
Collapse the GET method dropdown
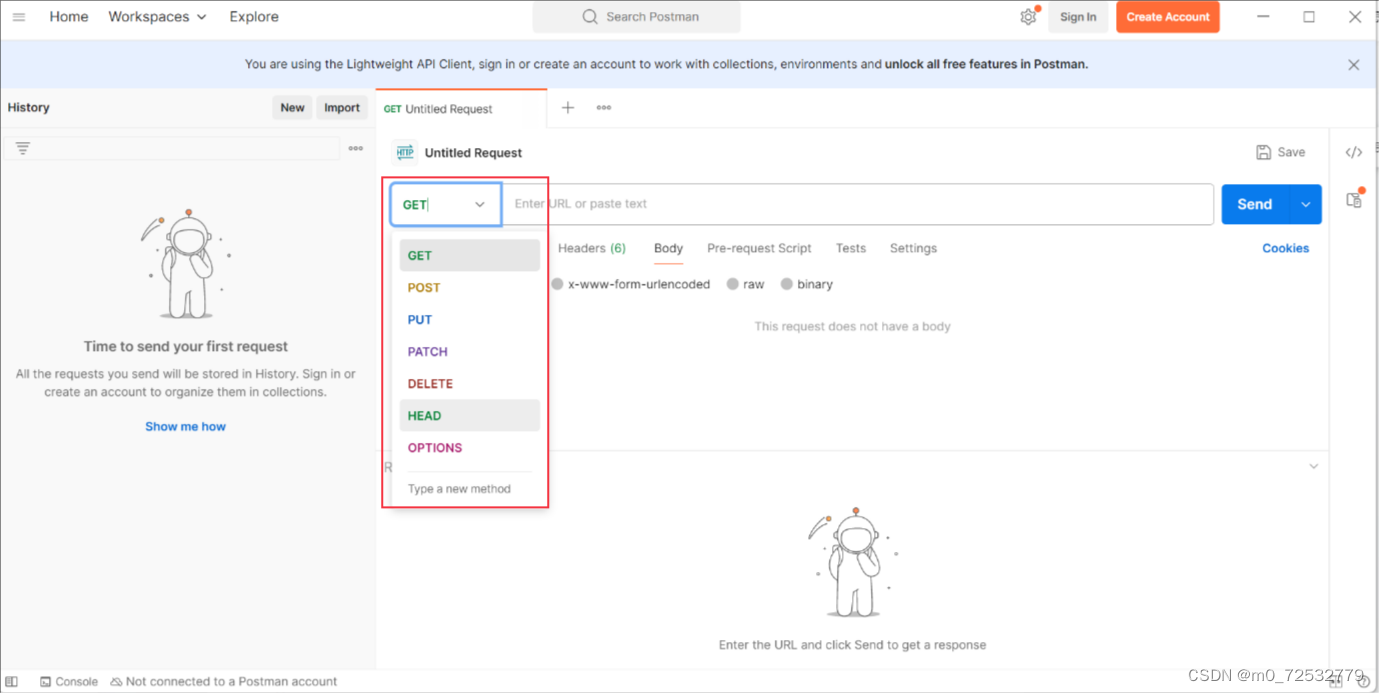click(x=480, y=205)
